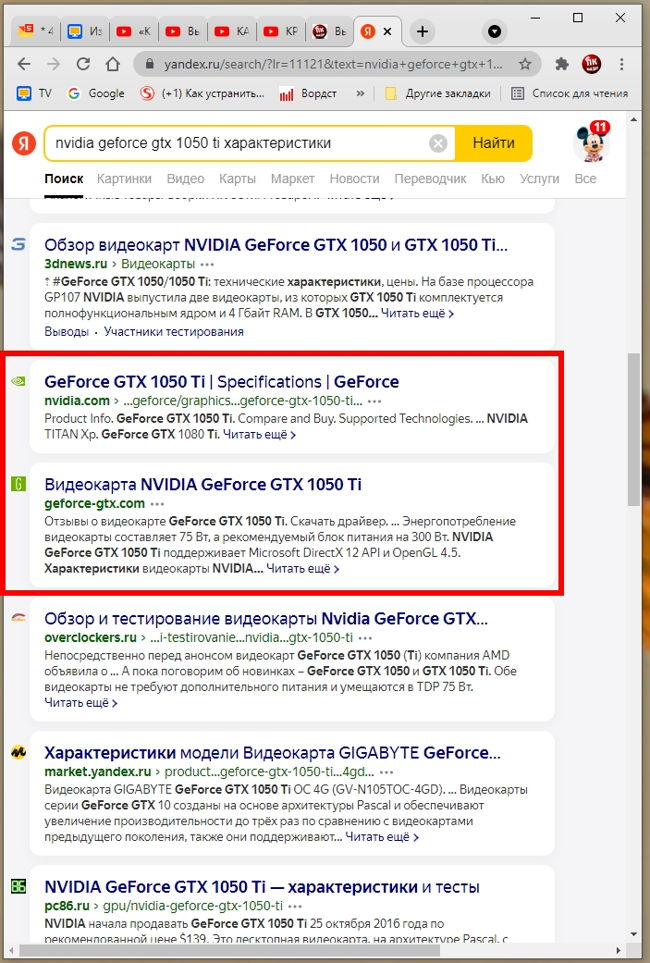
Task: Click the NVIDIA favicon beside GeForce result
Action: (x=18, y=381)
